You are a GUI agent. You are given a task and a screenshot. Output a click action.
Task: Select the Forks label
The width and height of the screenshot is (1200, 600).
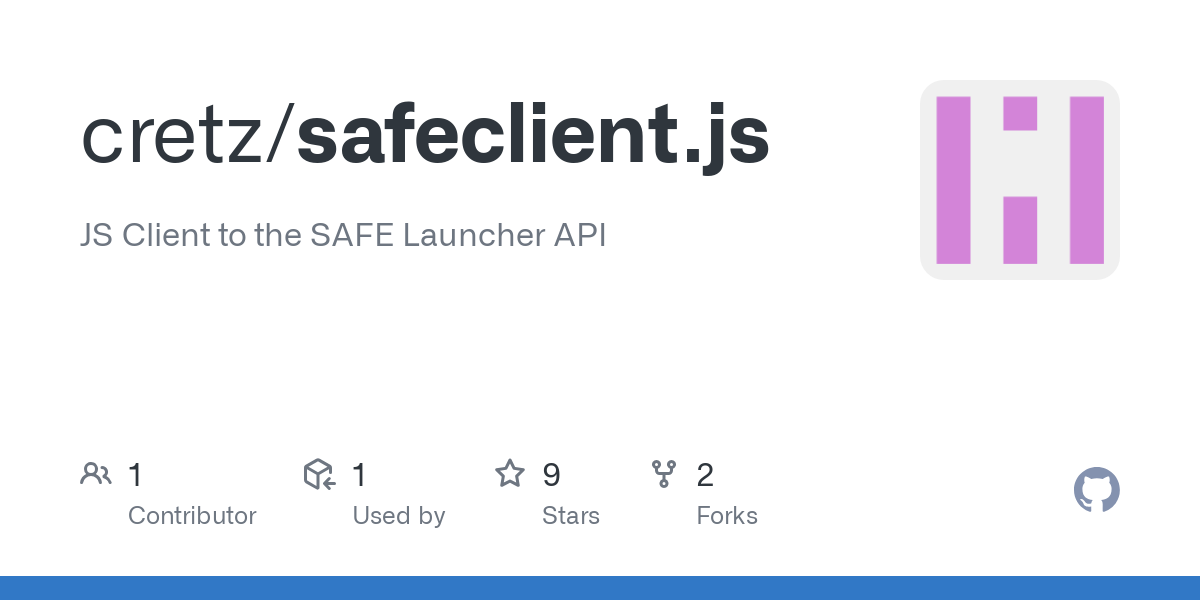[x=727, y=516]
